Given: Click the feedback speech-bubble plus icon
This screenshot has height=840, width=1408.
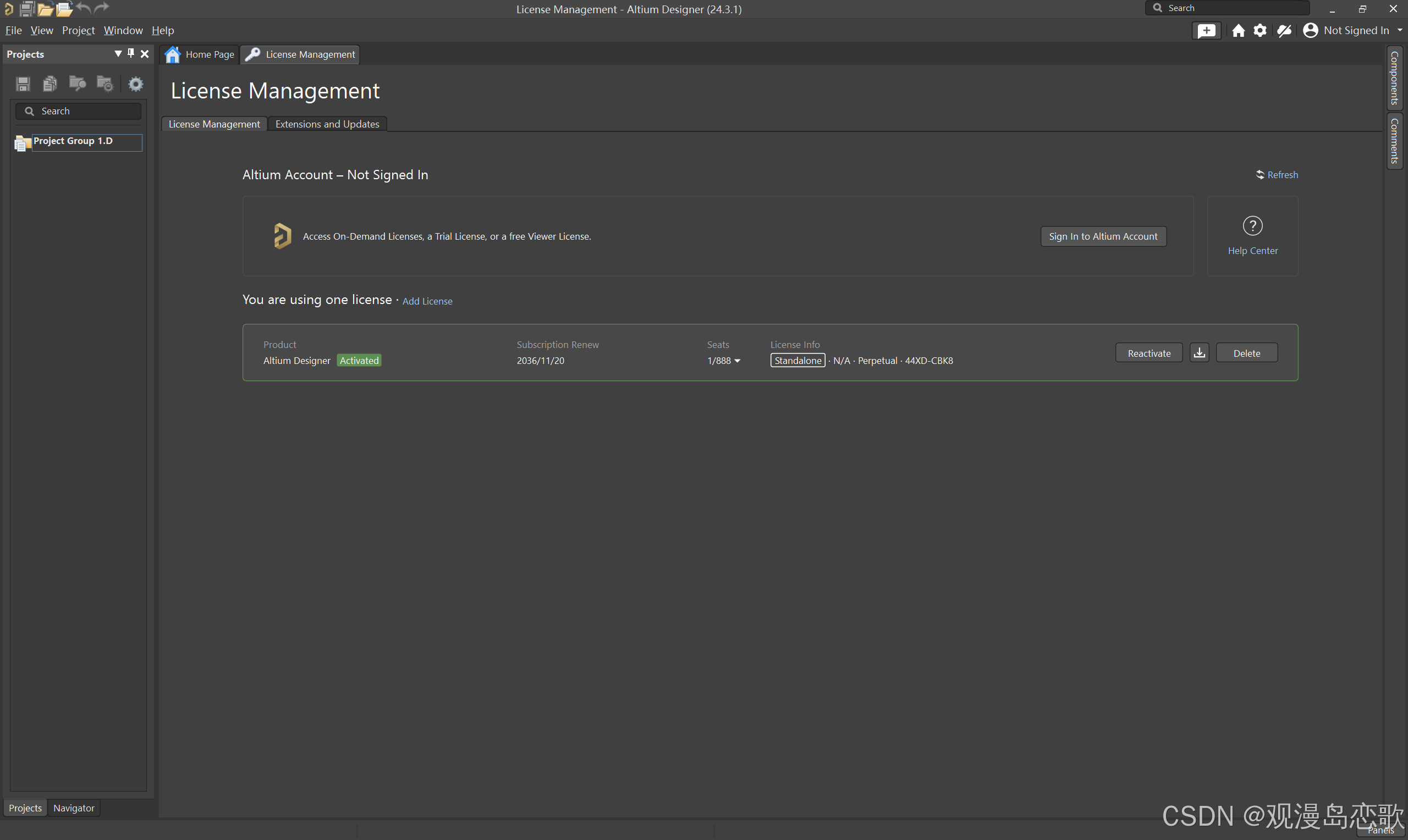Looking at the screenshot, I should (1206, 31).
